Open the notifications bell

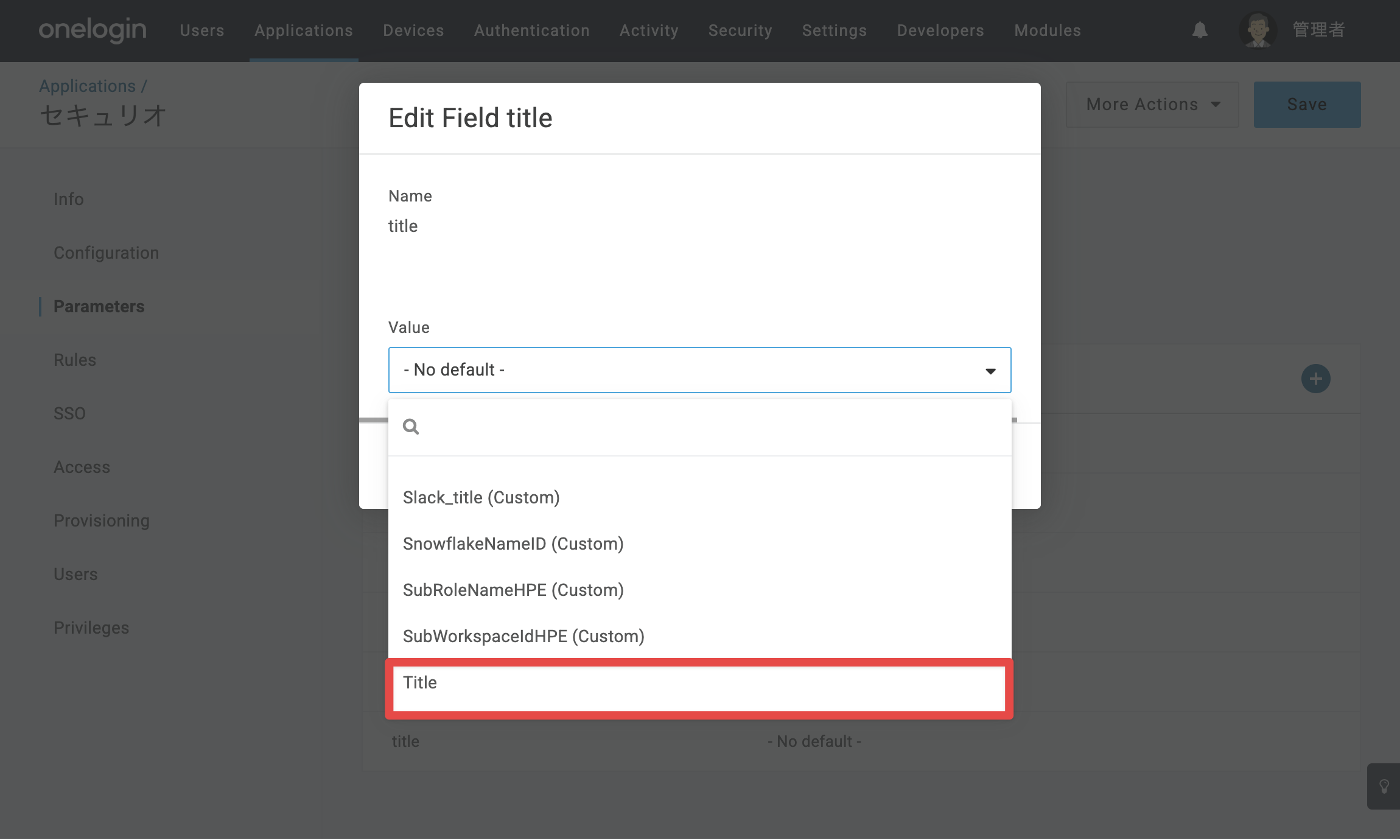click(x=1200, y=30)
